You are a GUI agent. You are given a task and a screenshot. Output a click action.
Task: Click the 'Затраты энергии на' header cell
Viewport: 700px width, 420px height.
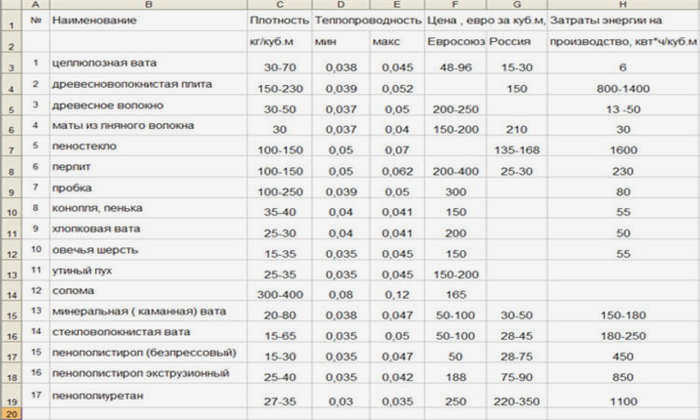[x=623, y=21]
